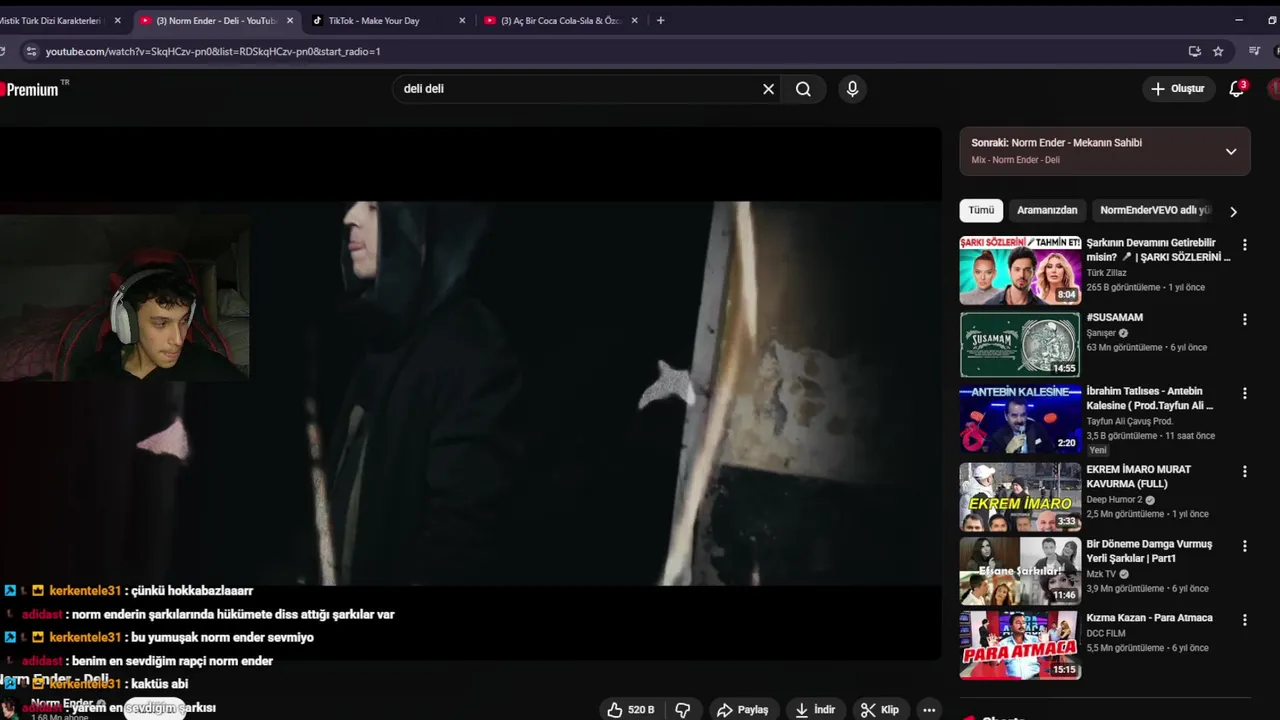Clear the search box text with X
The width and height of the screenshot is (1280, 720).
point(768,89)
